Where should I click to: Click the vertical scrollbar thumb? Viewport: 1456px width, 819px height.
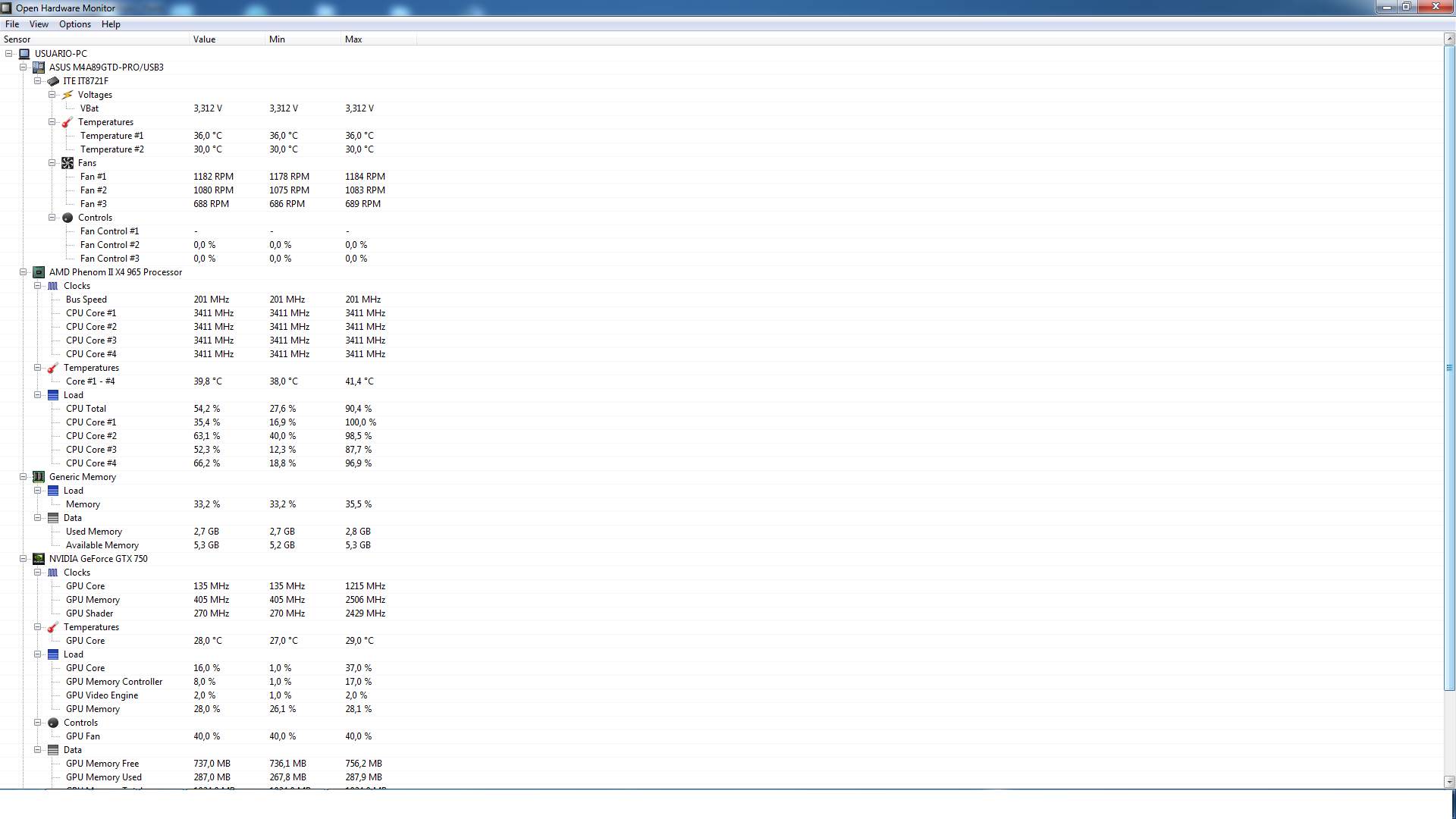[1449, 369]
